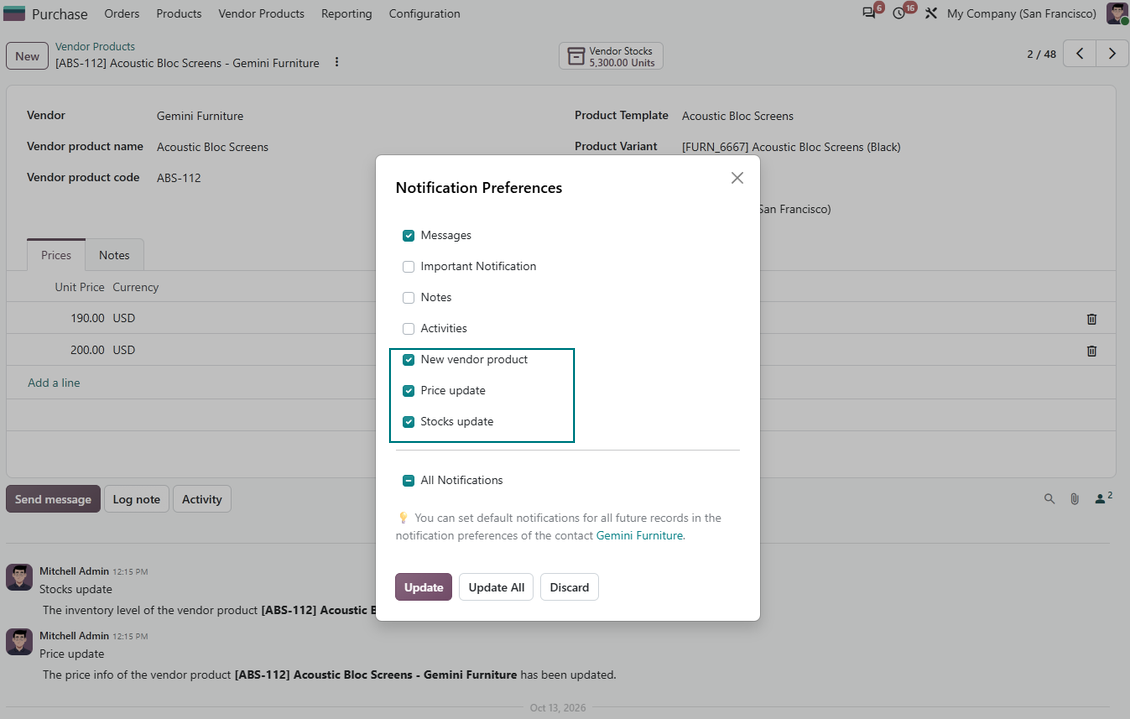This screenshot has width=1130, height=719.
Task: Uncheck New vendor product notification
Action: pos(409,360)
